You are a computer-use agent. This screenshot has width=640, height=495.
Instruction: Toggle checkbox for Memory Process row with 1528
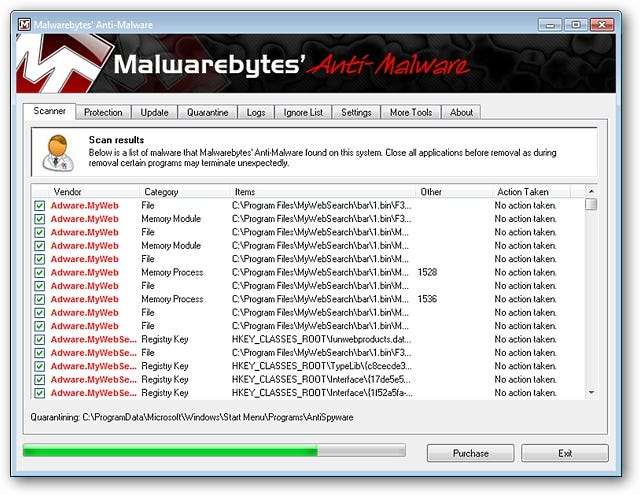tap(40, 273)
